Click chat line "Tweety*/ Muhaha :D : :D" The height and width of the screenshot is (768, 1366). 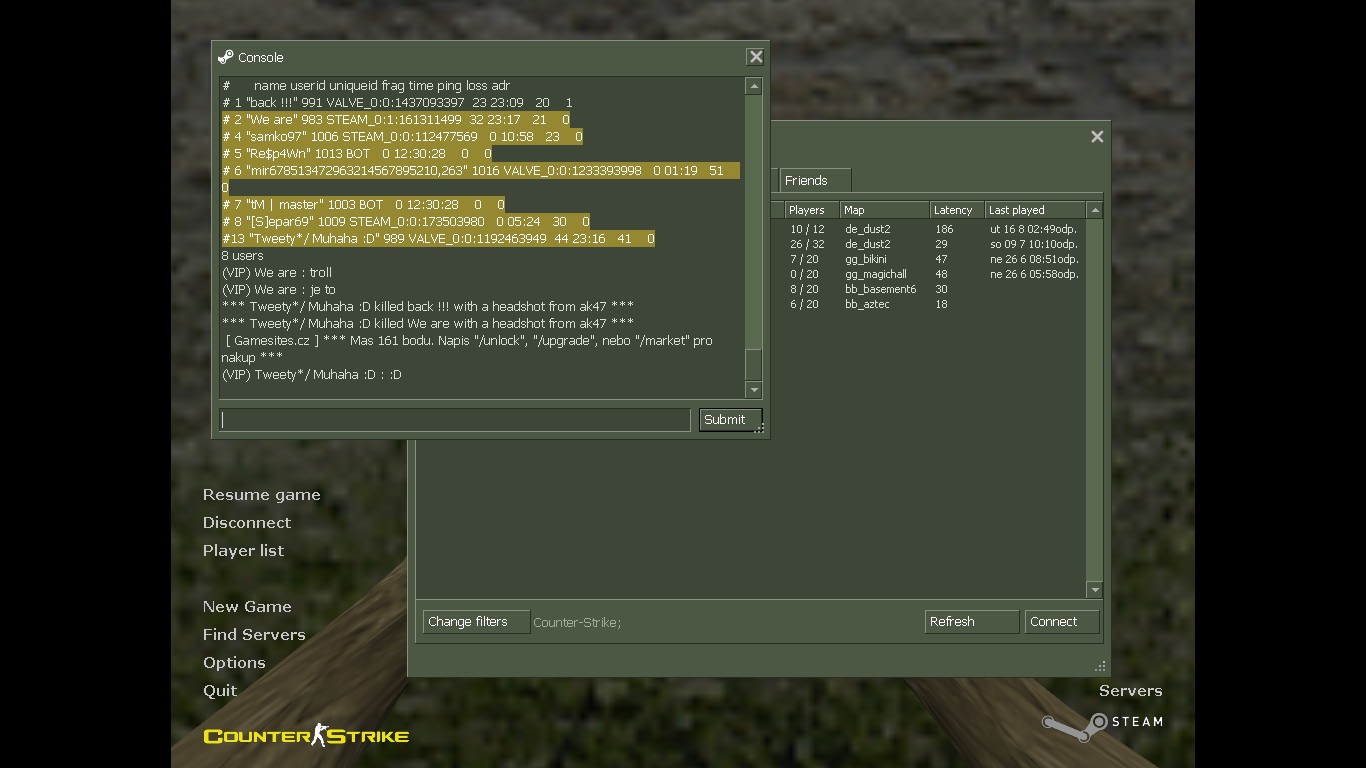coord(312,375)
